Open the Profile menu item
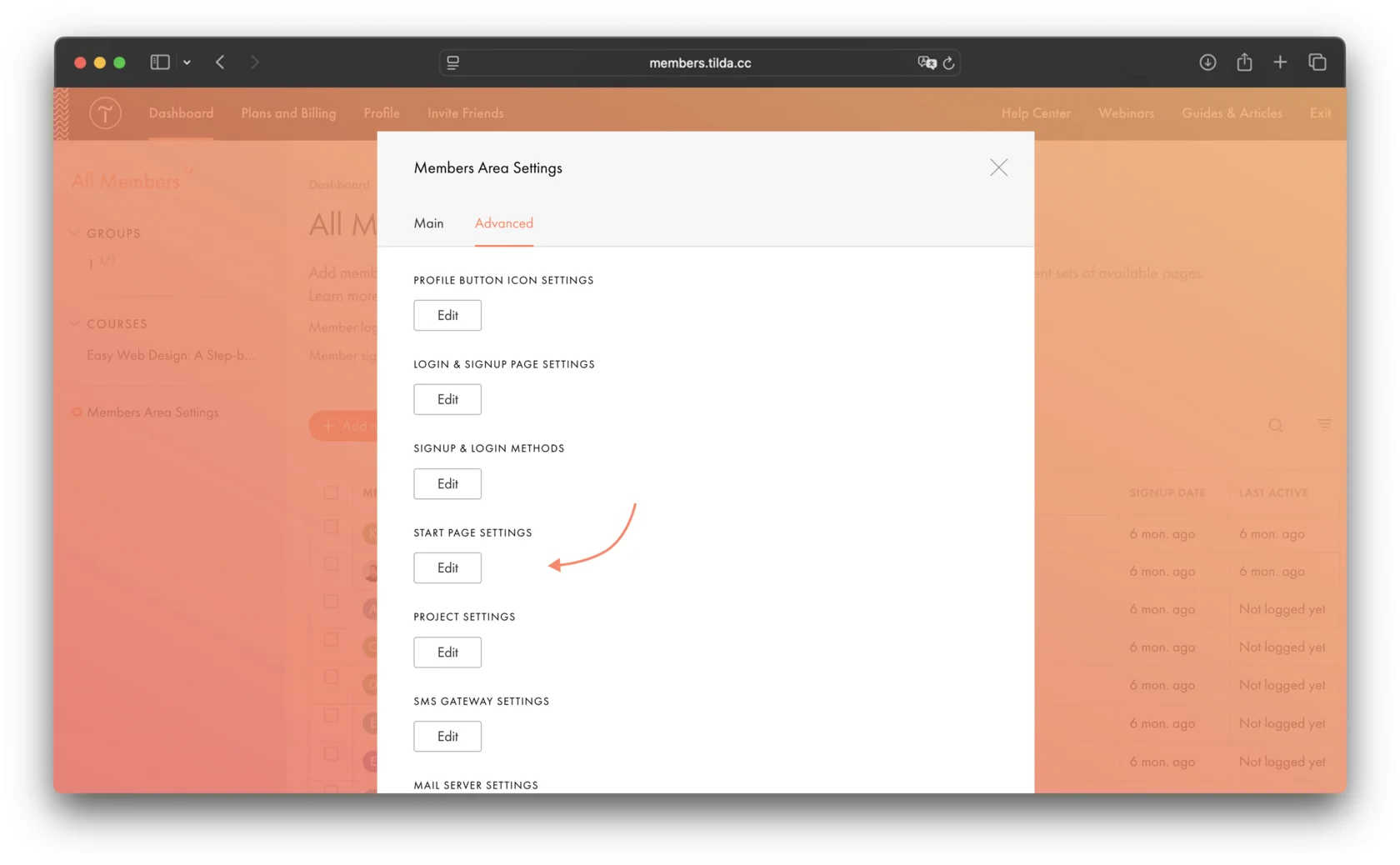 [x=382, y=112]
